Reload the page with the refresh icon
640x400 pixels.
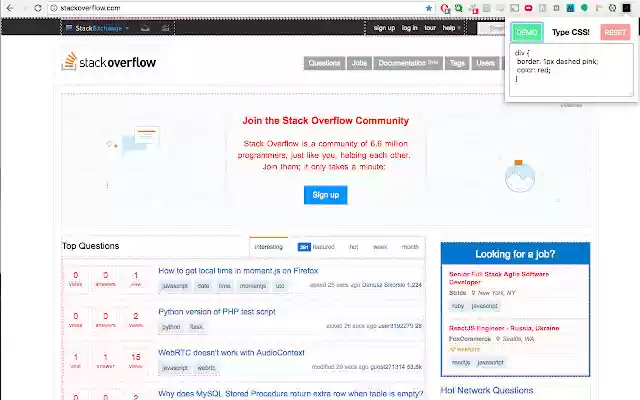[x=38, y=8]
